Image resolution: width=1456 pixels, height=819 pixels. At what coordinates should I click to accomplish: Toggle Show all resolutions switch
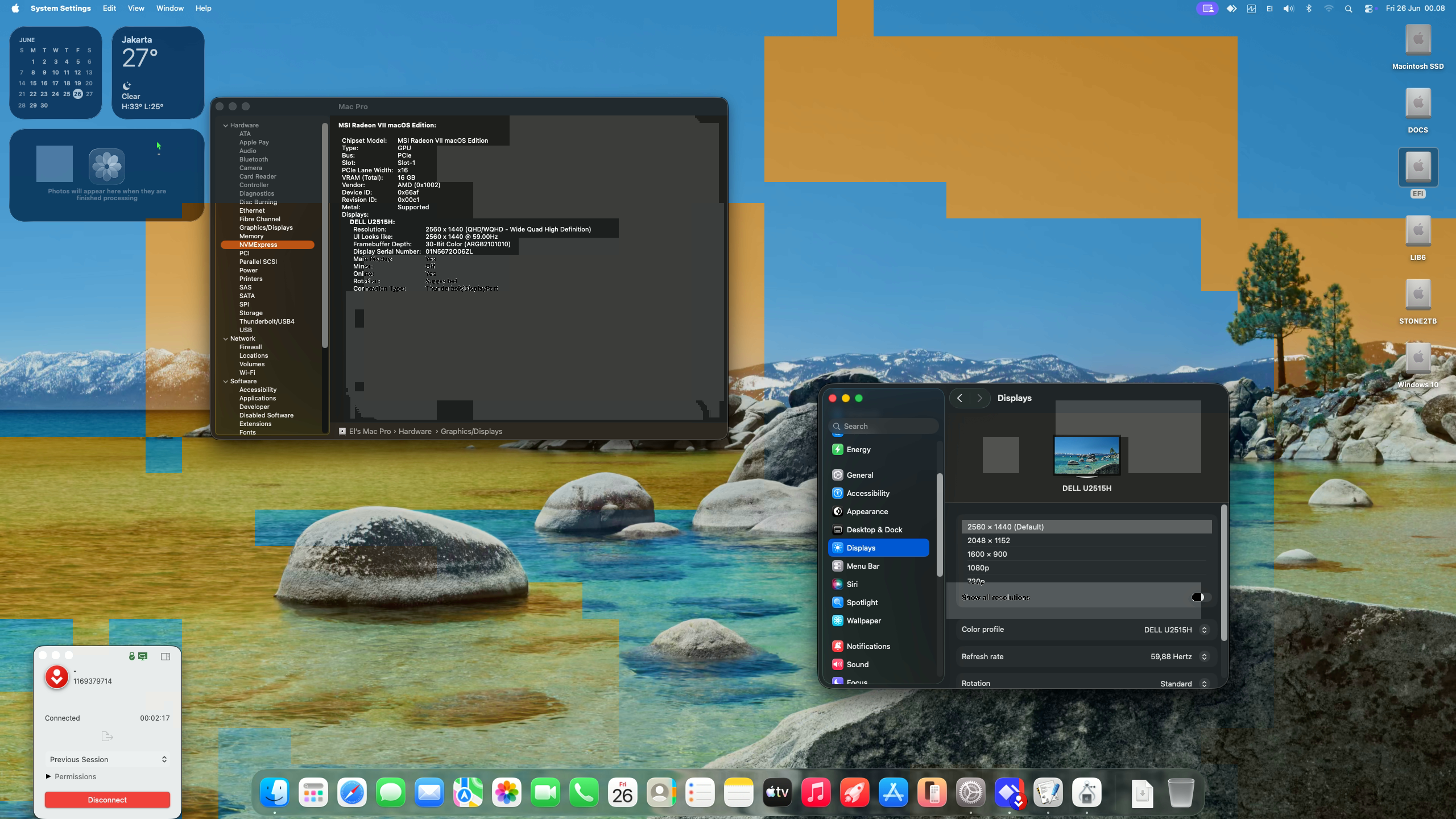click(x=1201, y=597)
